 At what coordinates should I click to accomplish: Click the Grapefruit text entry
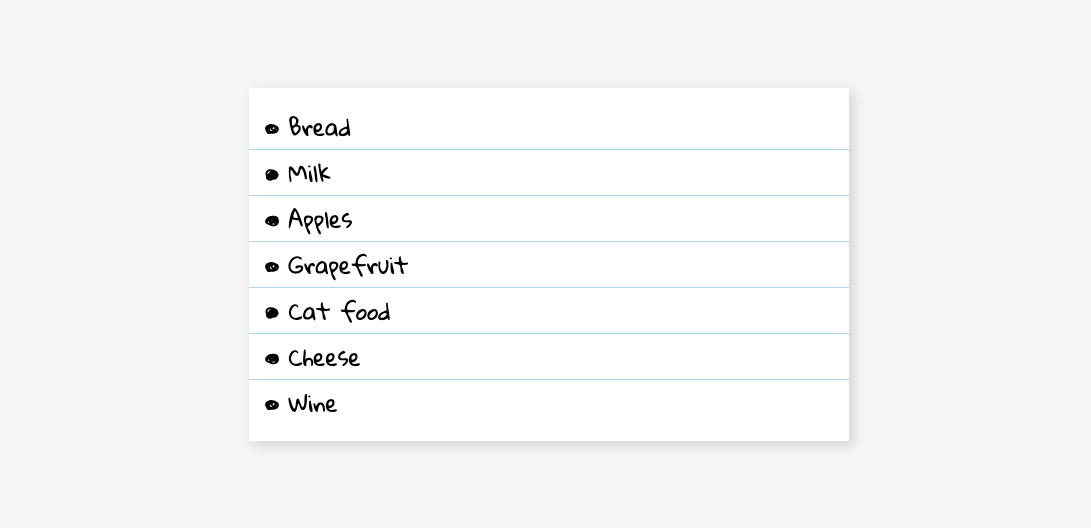[347, 266]
